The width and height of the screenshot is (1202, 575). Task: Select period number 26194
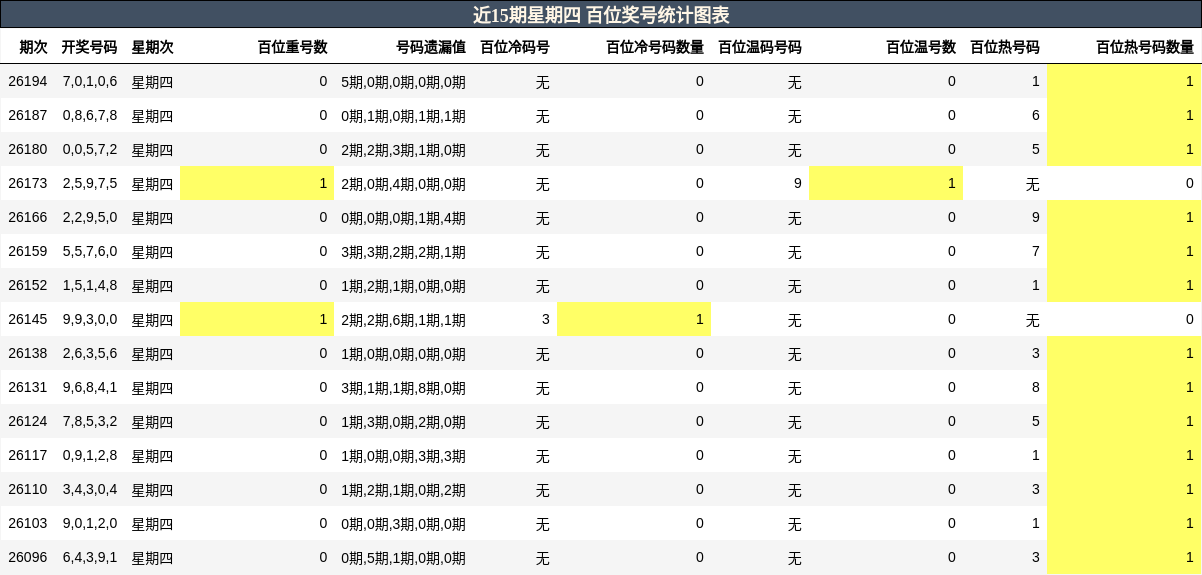coord(28,81)
